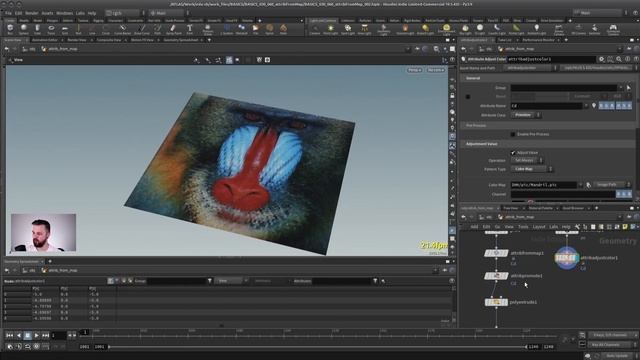The width and height of the screenshot is (640, 360).
Task: Select the attribadjustcolor1 node
Action: tap(567, 258)
